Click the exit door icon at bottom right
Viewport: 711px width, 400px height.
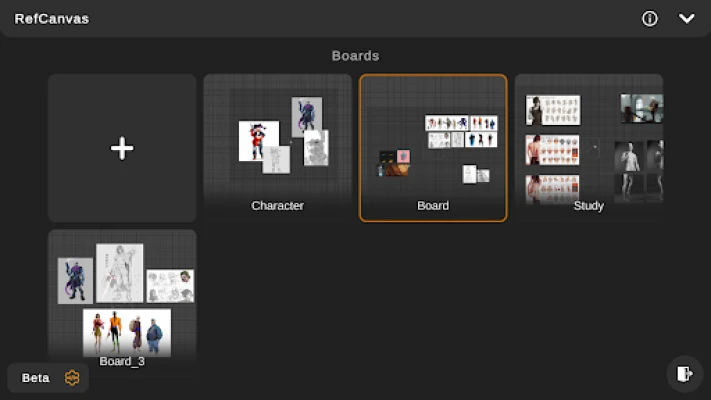[684, 374]
